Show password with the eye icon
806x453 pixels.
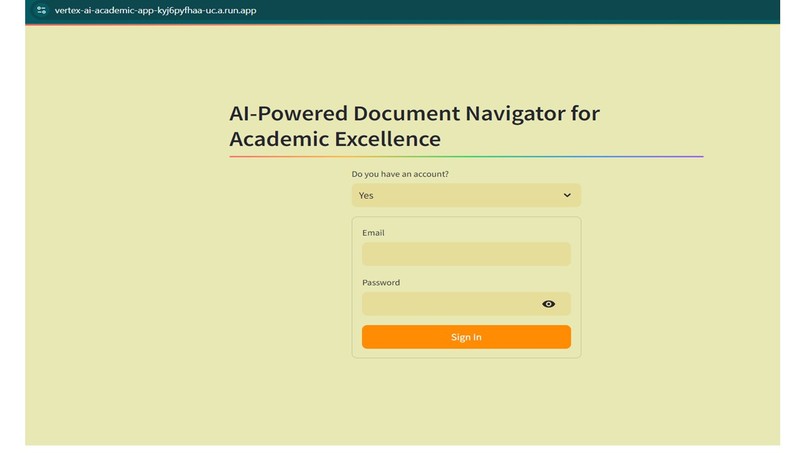[548, 304]
